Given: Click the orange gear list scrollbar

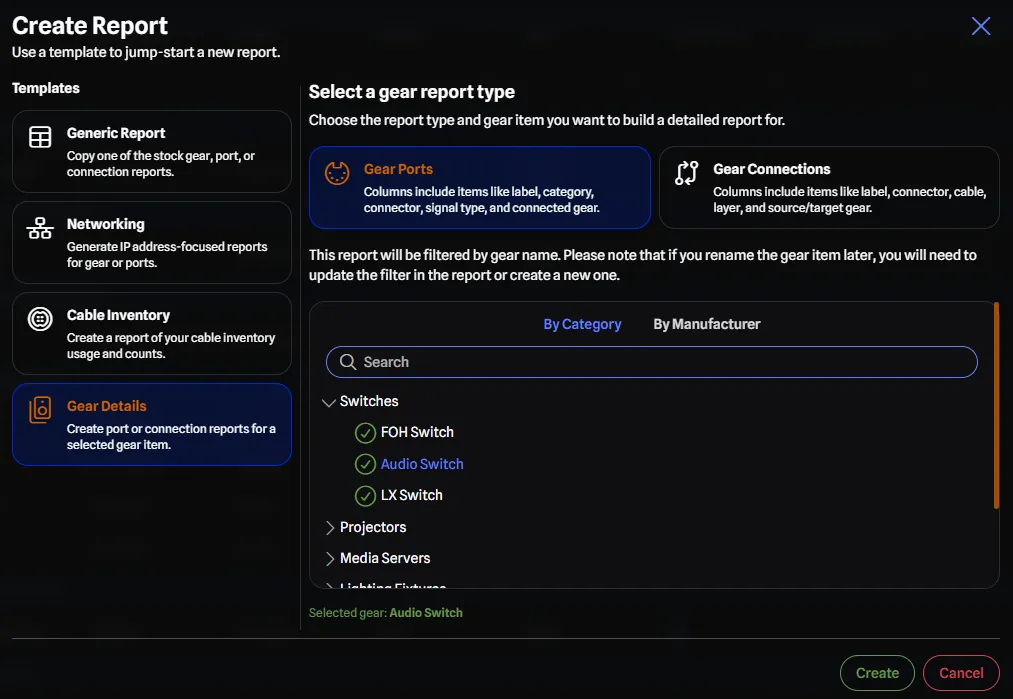Looking at the screenshot, I should click(996, 405).
